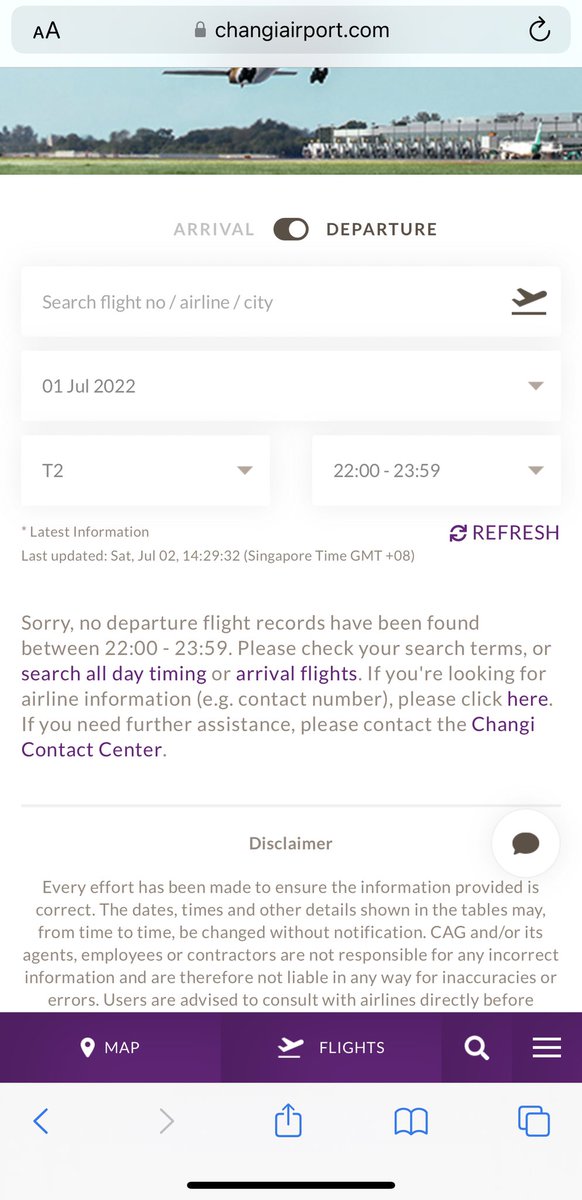This screenshot has width=582, height=1200.
Task: Open the AA text size menu
Action: (46, 31)
